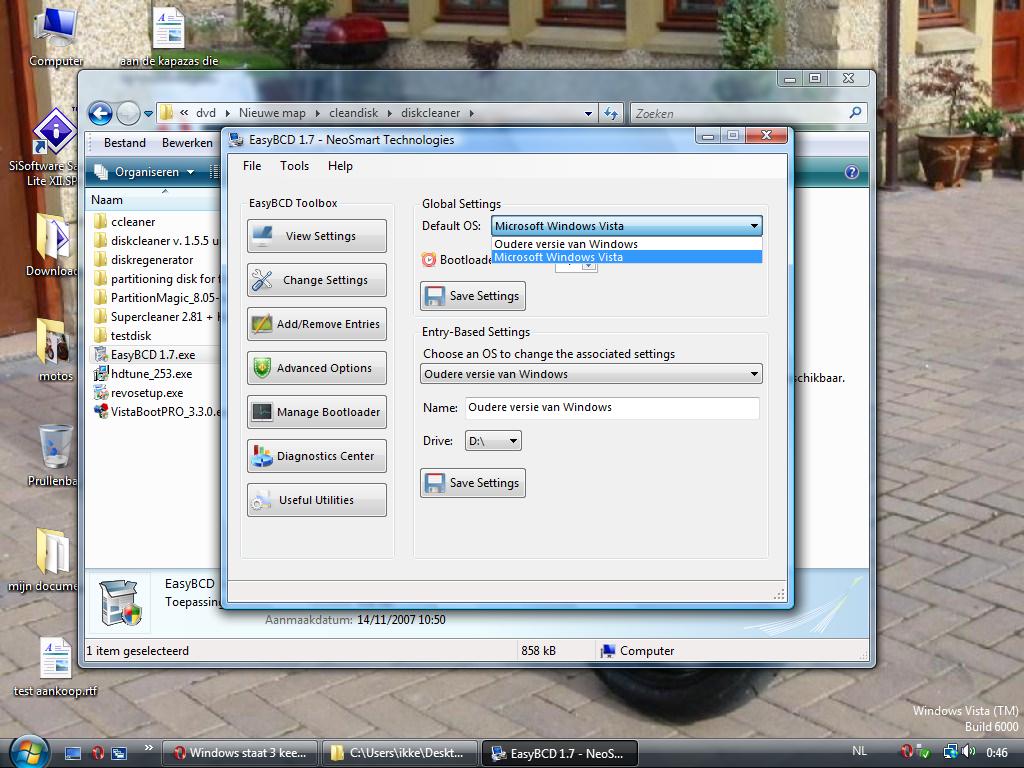The height and width of the screenshot is (768, 1024).
Task: Select Downloads folder desktop icon
Action: point(52,245)
